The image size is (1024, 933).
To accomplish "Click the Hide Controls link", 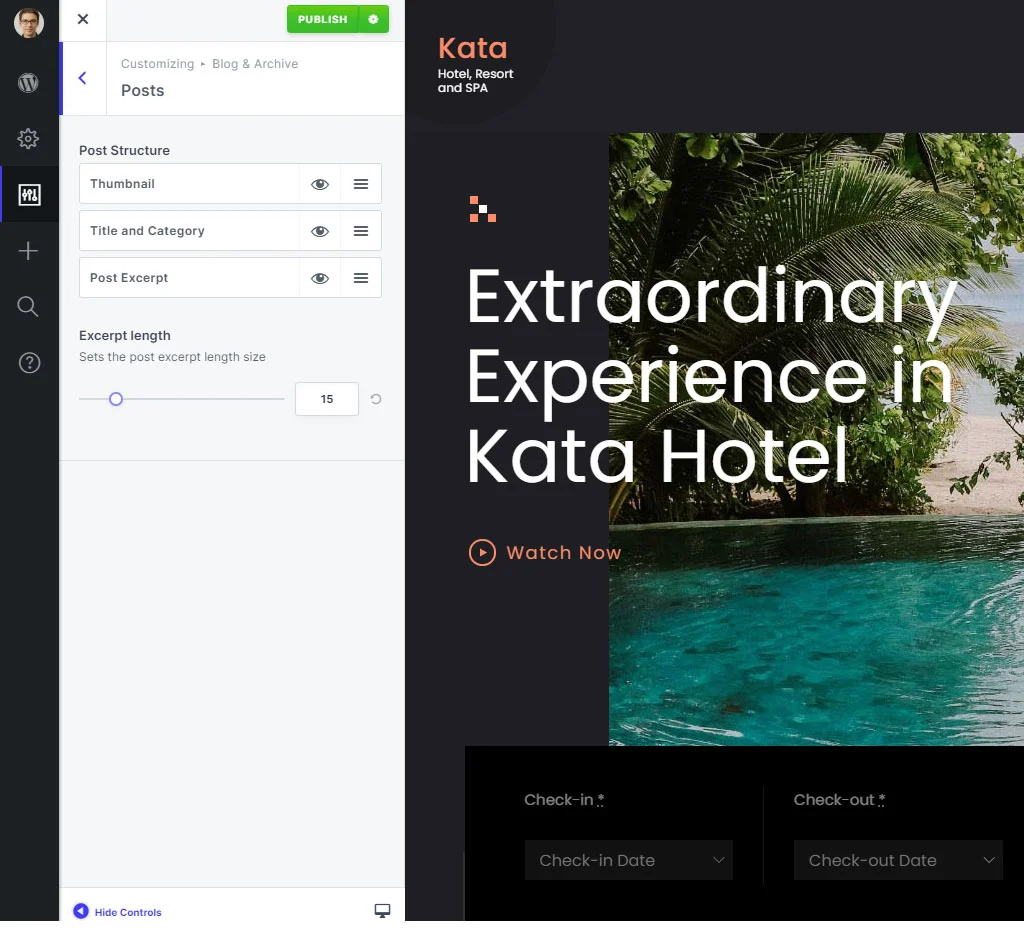I will 128,912.
